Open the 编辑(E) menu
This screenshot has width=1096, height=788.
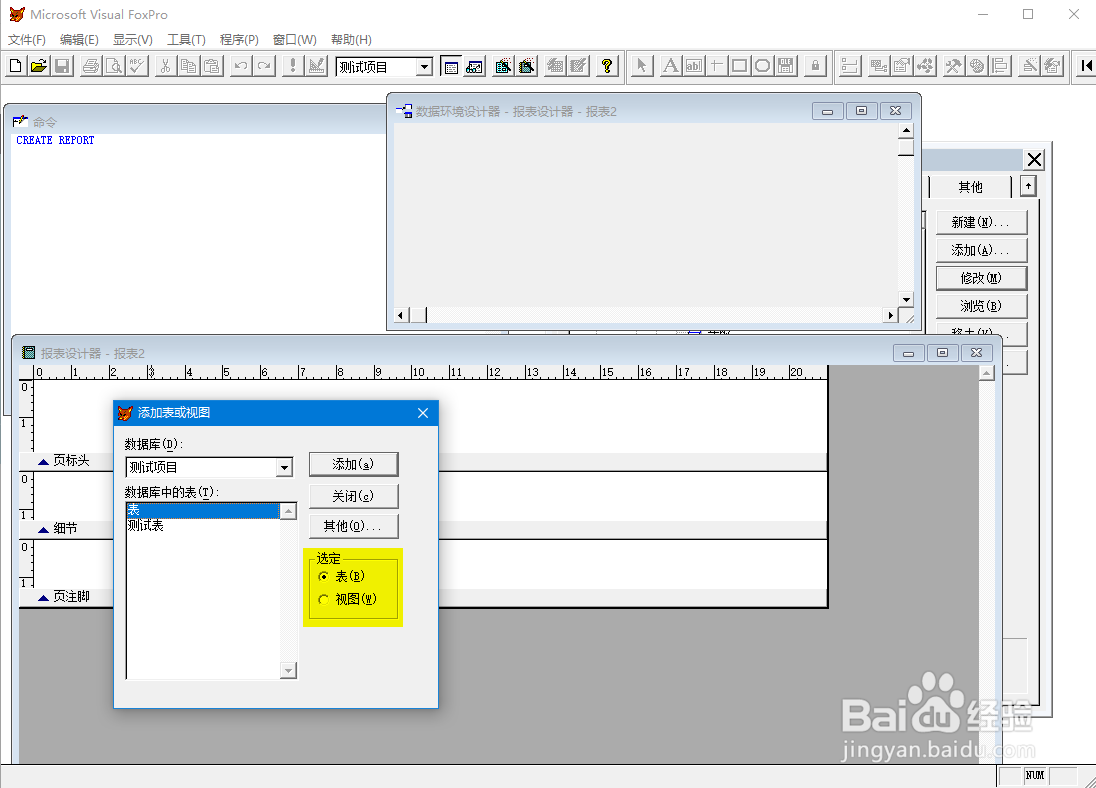(x=79, y=40)
